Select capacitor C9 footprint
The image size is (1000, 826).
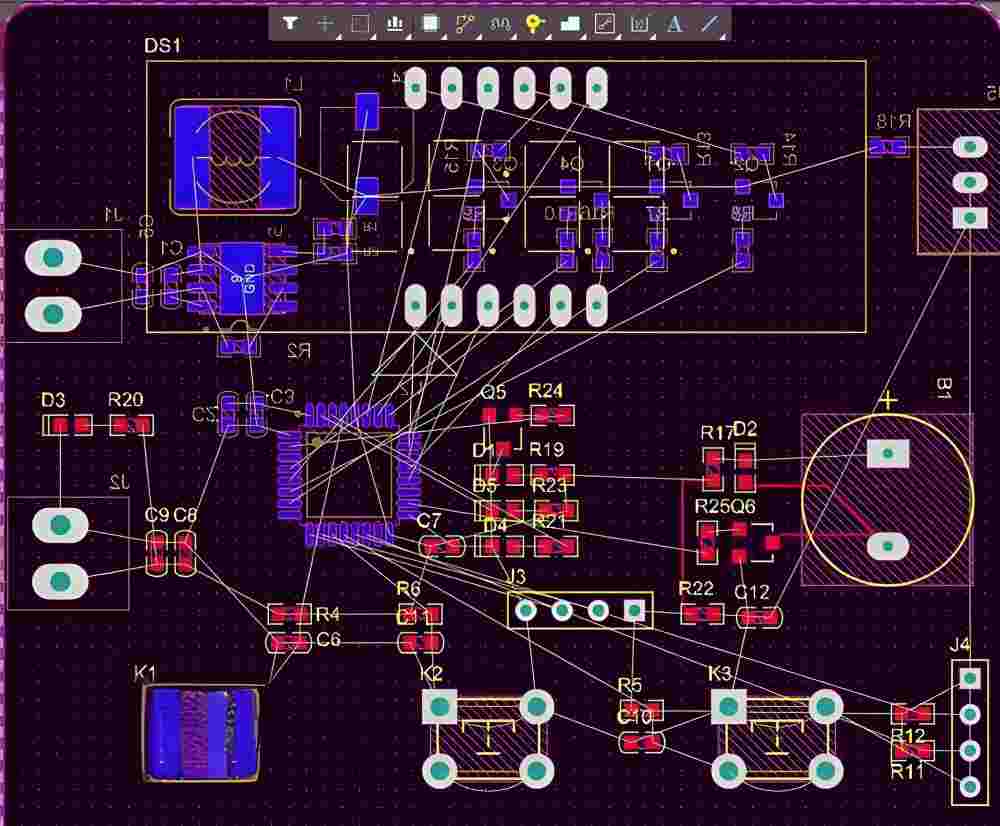[x=156, y=552]
